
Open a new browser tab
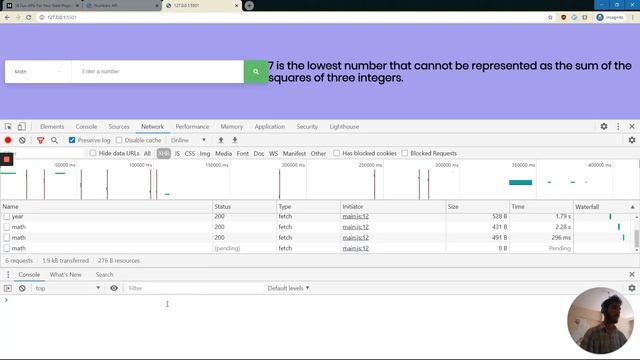pos(249,5)
